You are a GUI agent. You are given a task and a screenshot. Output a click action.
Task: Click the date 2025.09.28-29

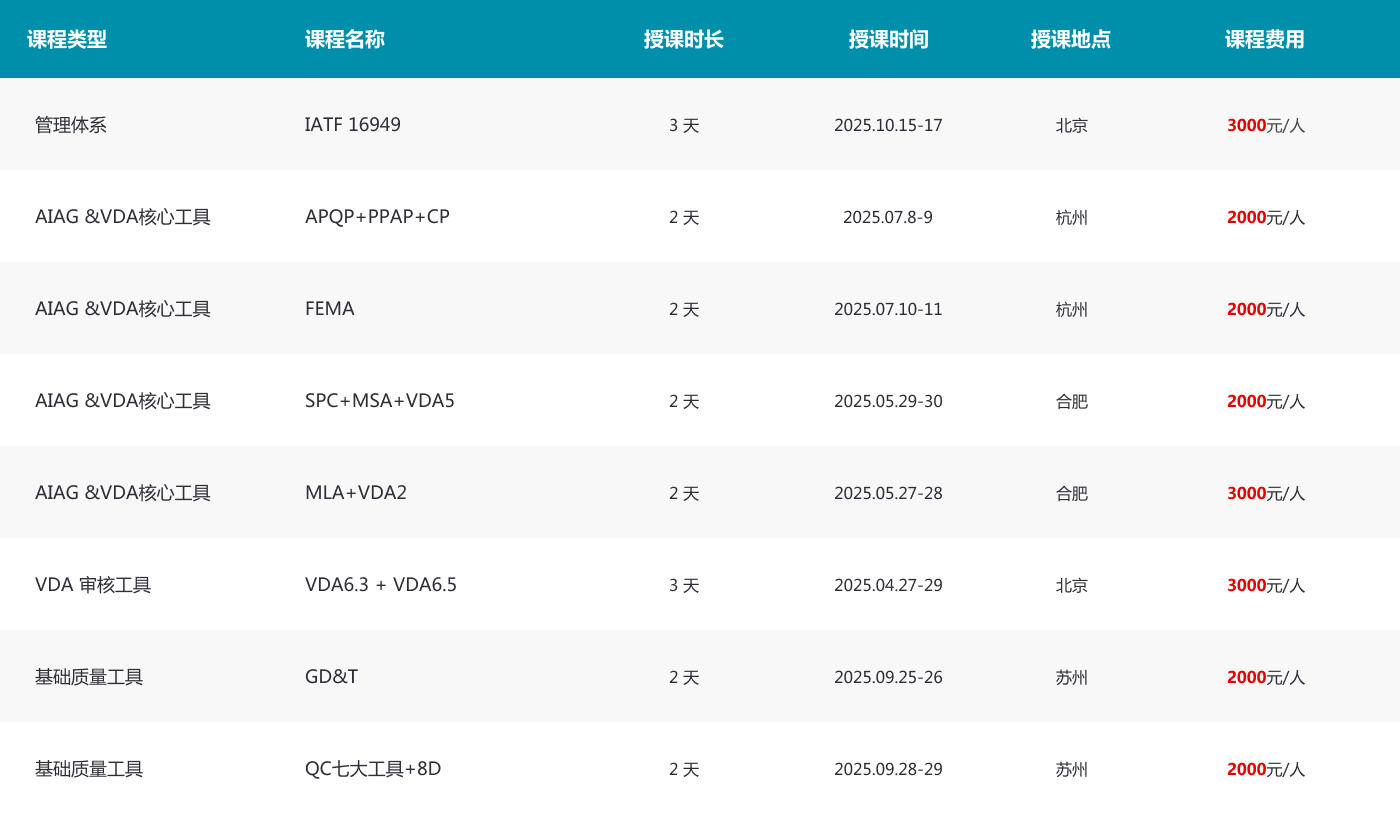pyautogui.click(x=888, y=770)
